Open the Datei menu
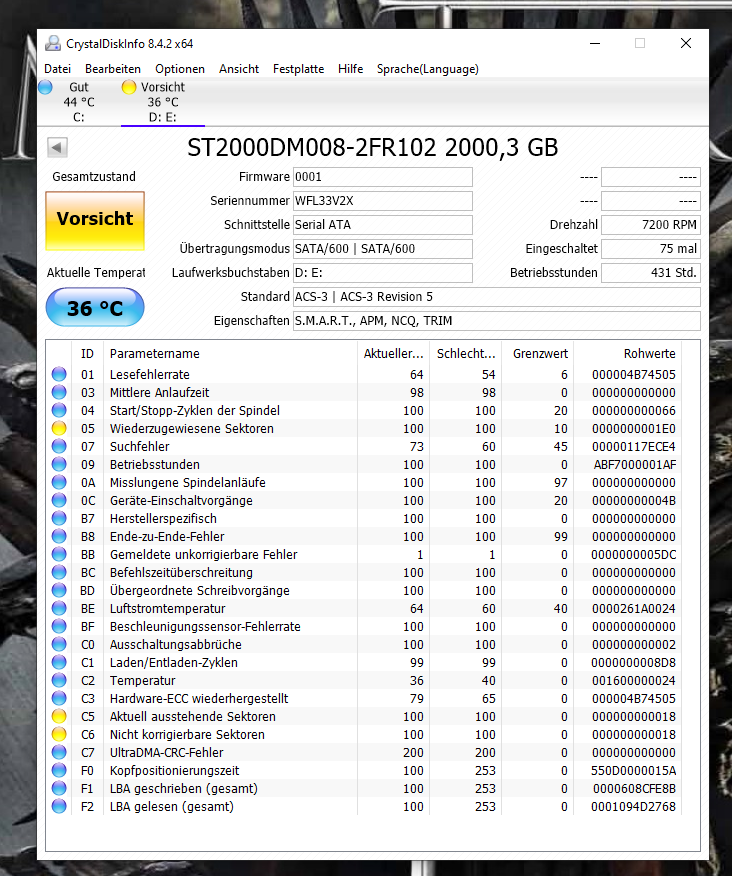Viewport: 732px width, 876px height. coord(58,69)
